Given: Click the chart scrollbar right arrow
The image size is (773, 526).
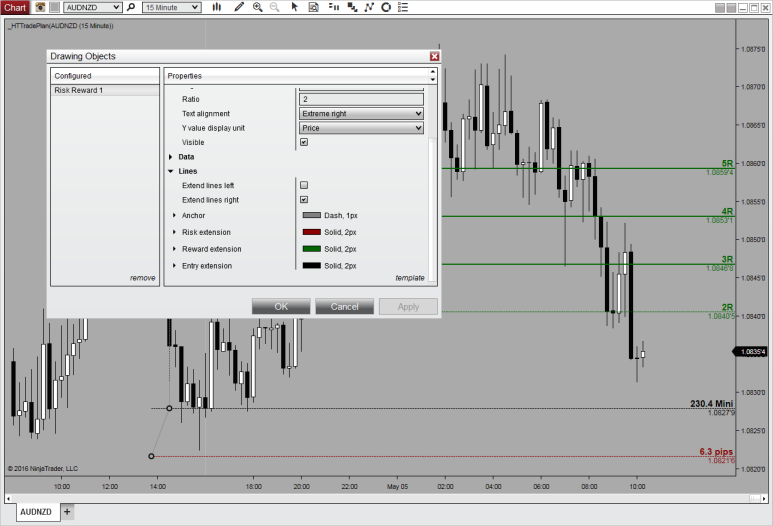Looking at the screenshot, I should 765,498.
